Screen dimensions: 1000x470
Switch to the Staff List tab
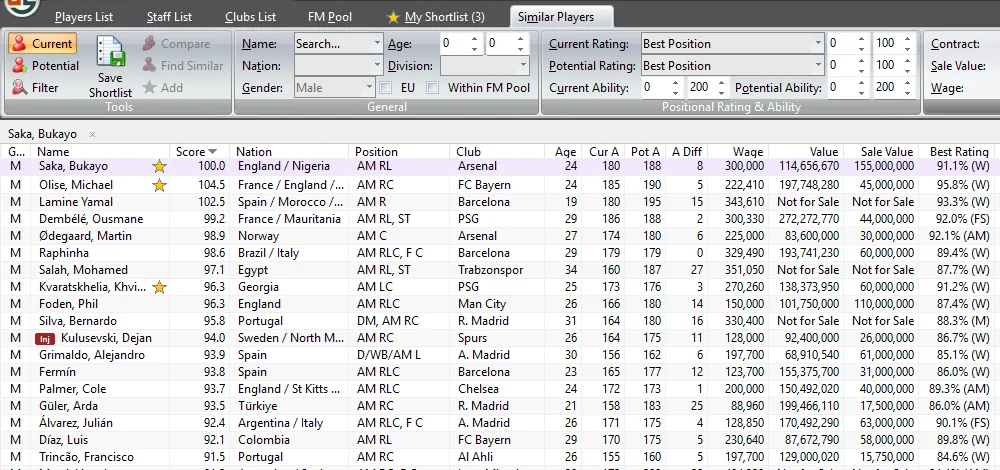[169, 17]
